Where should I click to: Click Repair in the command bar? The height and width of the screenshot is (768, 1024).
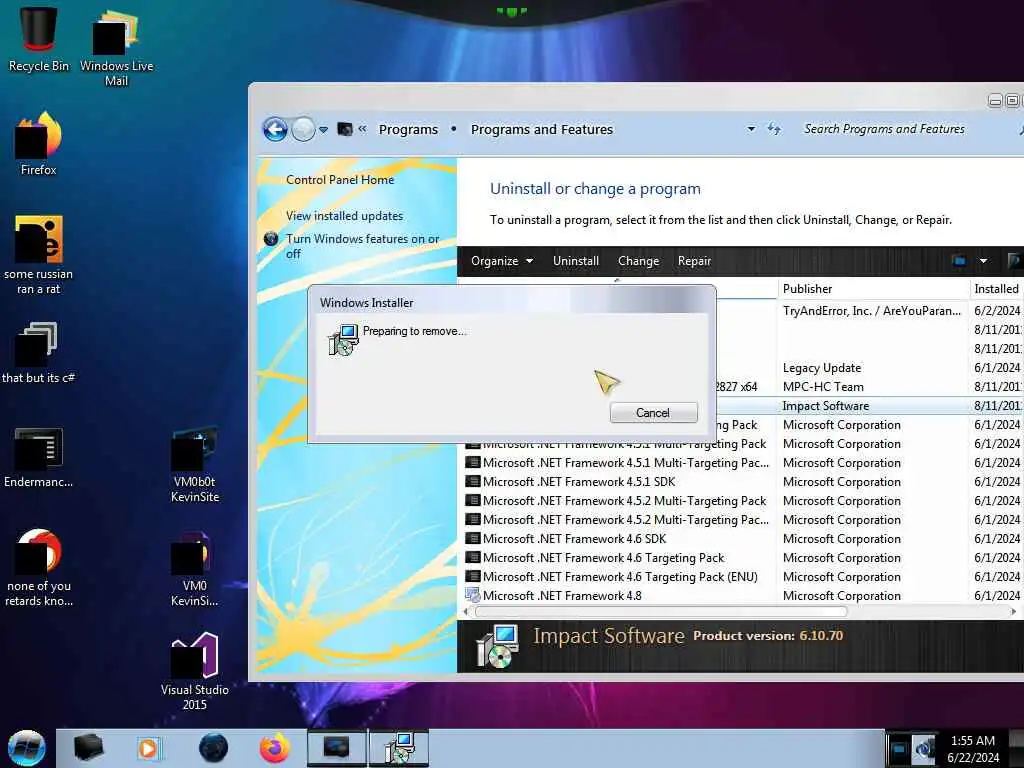tap(694, 261)
